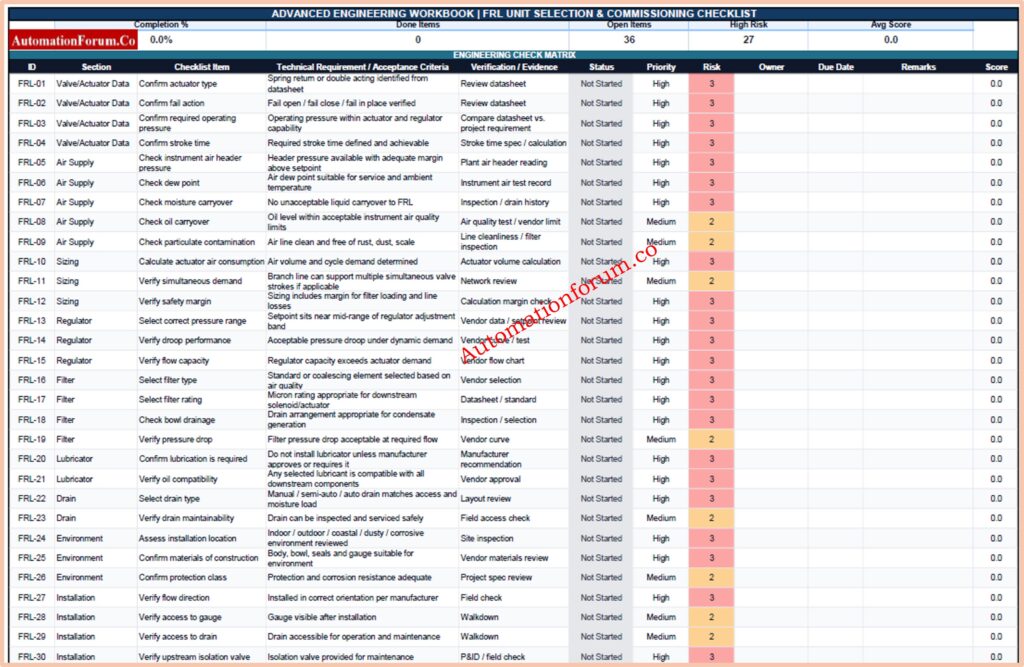Viewport: 1024px width, 667px height.
Task: Open Status dropdown in row FRL-08
Action: point(601,221)
